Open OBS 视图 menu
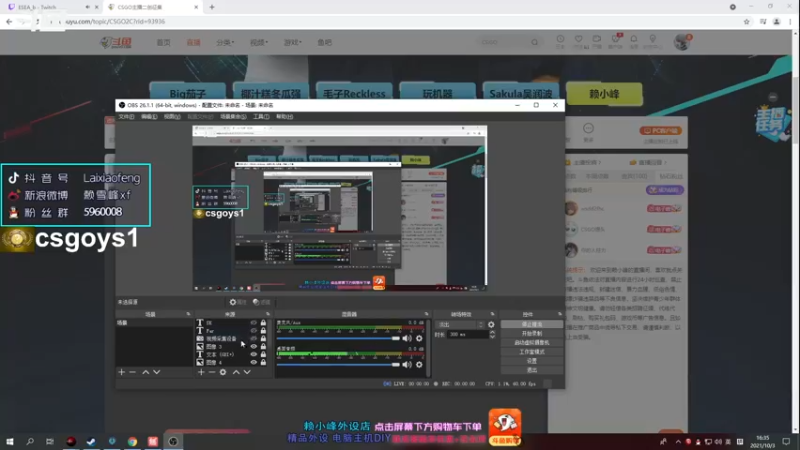 [172, 117]
